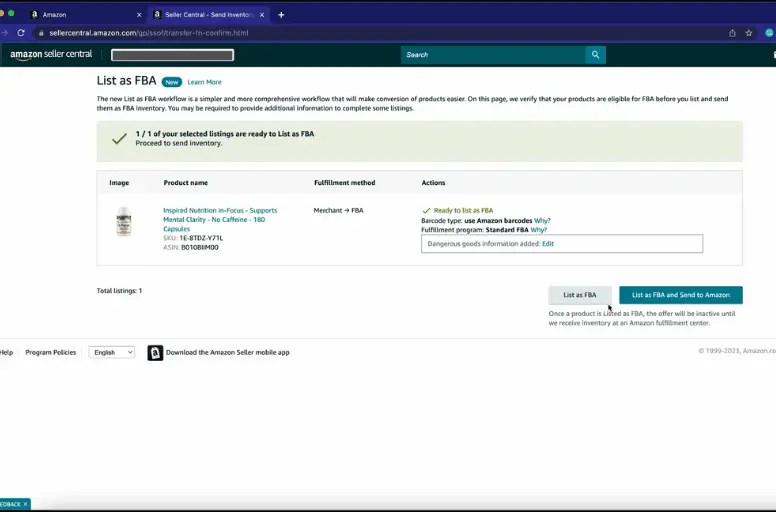Click the Fulfillment method column header
Viewport: 776px width, 512px height.
coord(344,183)
